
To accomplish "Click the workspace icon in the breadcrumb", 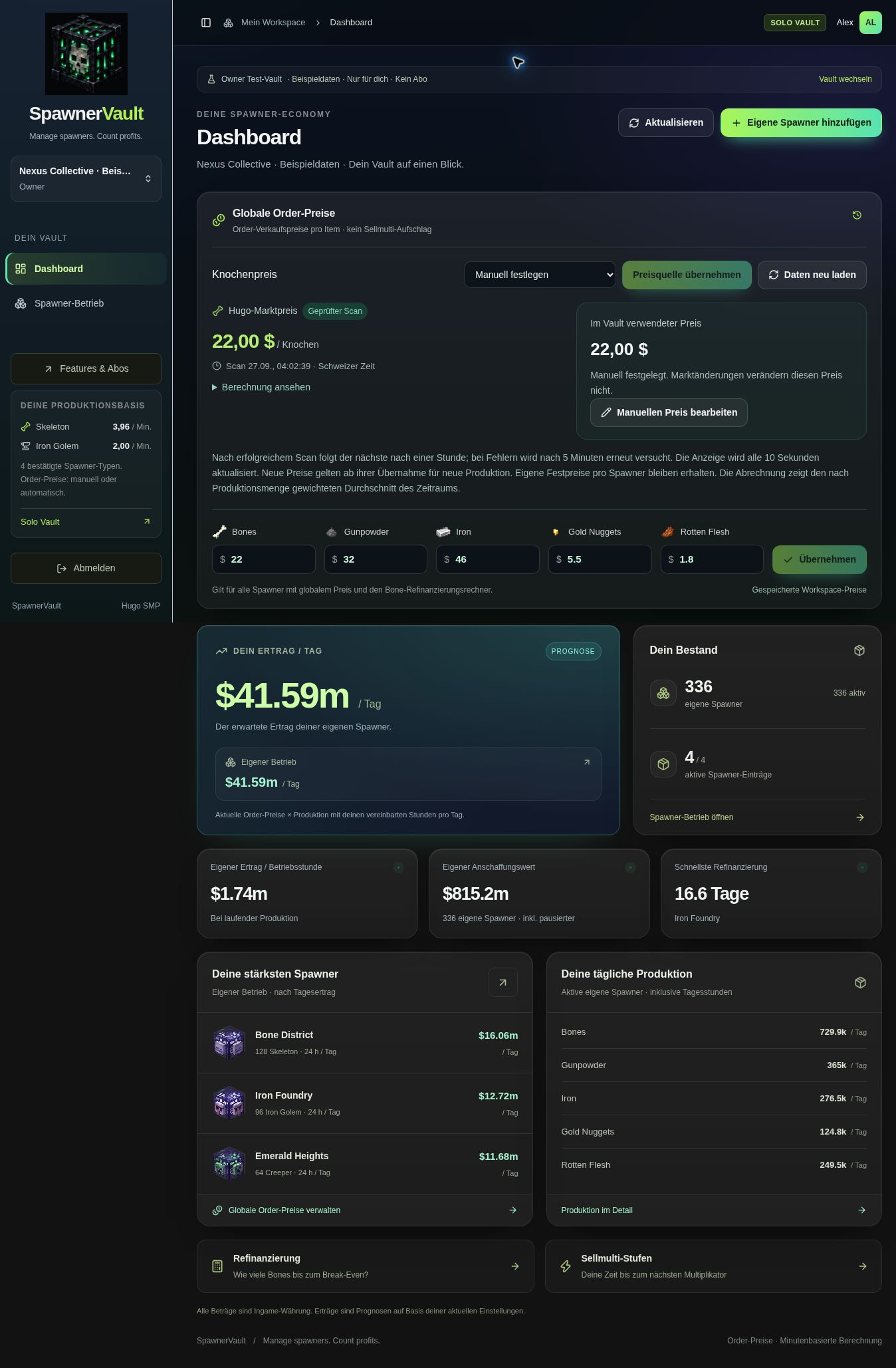I will click(x=228, y=23).
